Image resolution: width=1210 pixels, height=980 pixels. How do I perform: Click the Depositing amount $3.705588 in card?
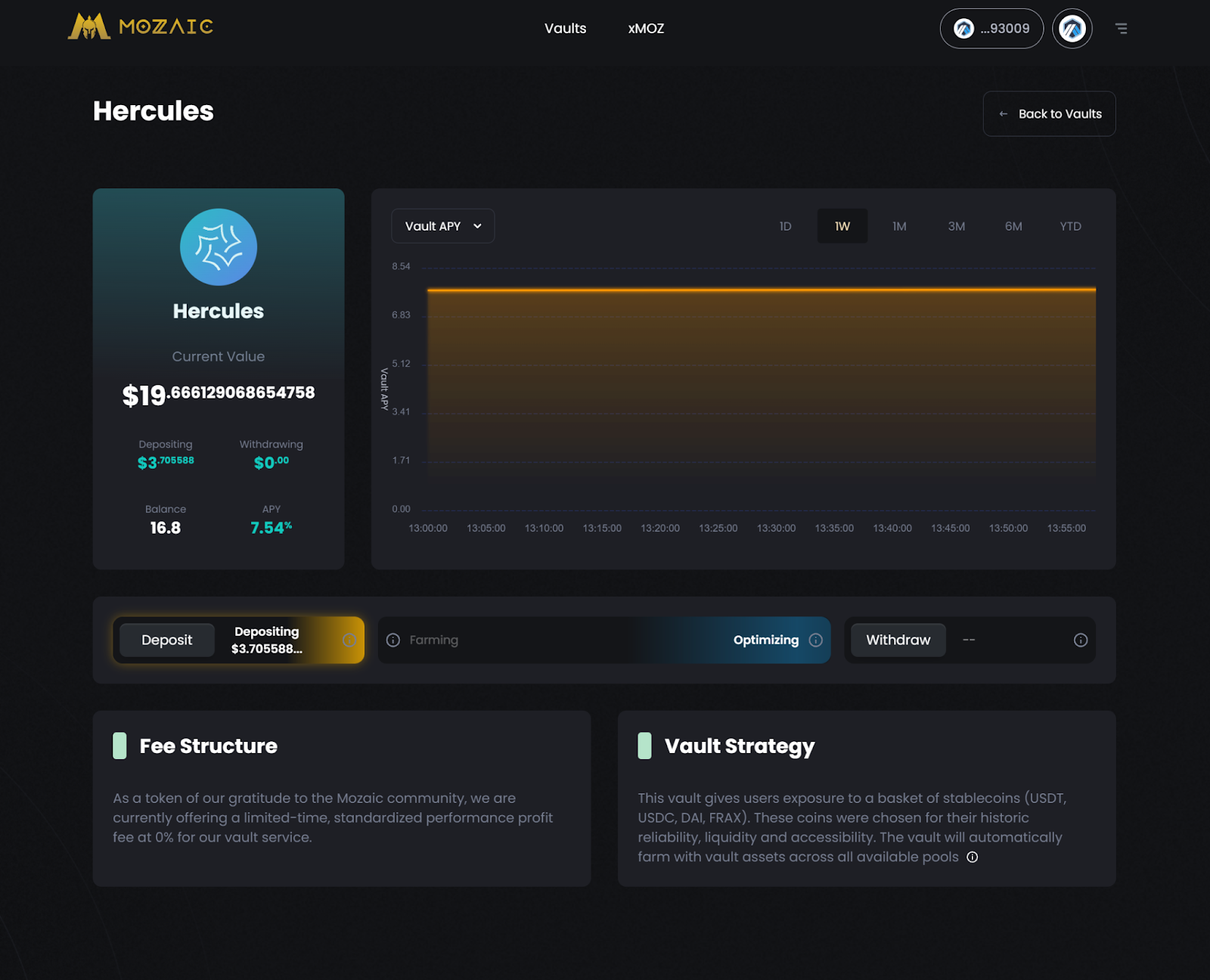166,462
